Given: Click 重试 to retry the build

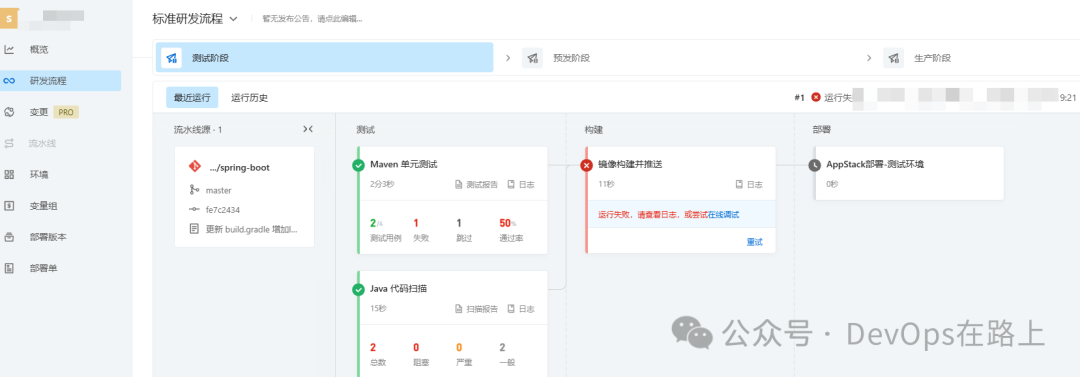Looking at the screenshot, I should [754, 243].
